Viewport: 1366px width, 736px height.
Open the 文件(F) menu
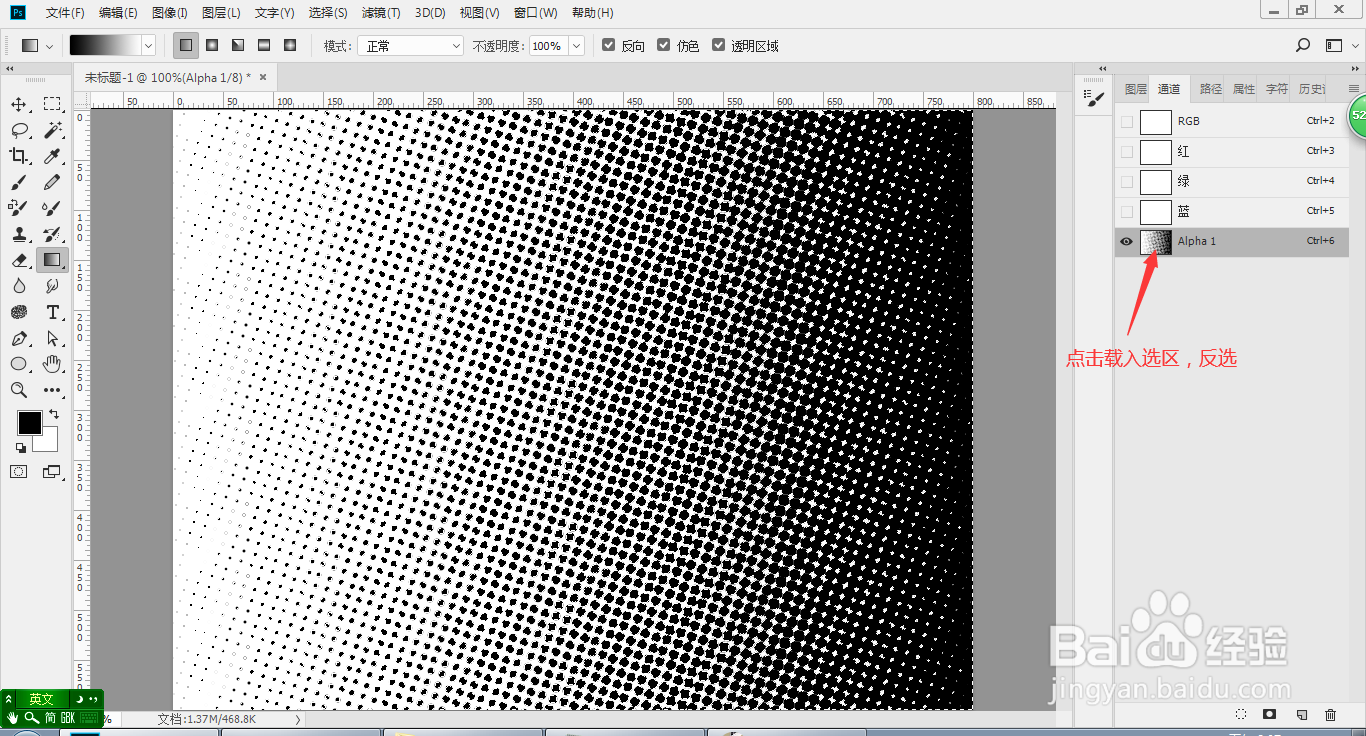pyautogui.click(x=65, y=13)
